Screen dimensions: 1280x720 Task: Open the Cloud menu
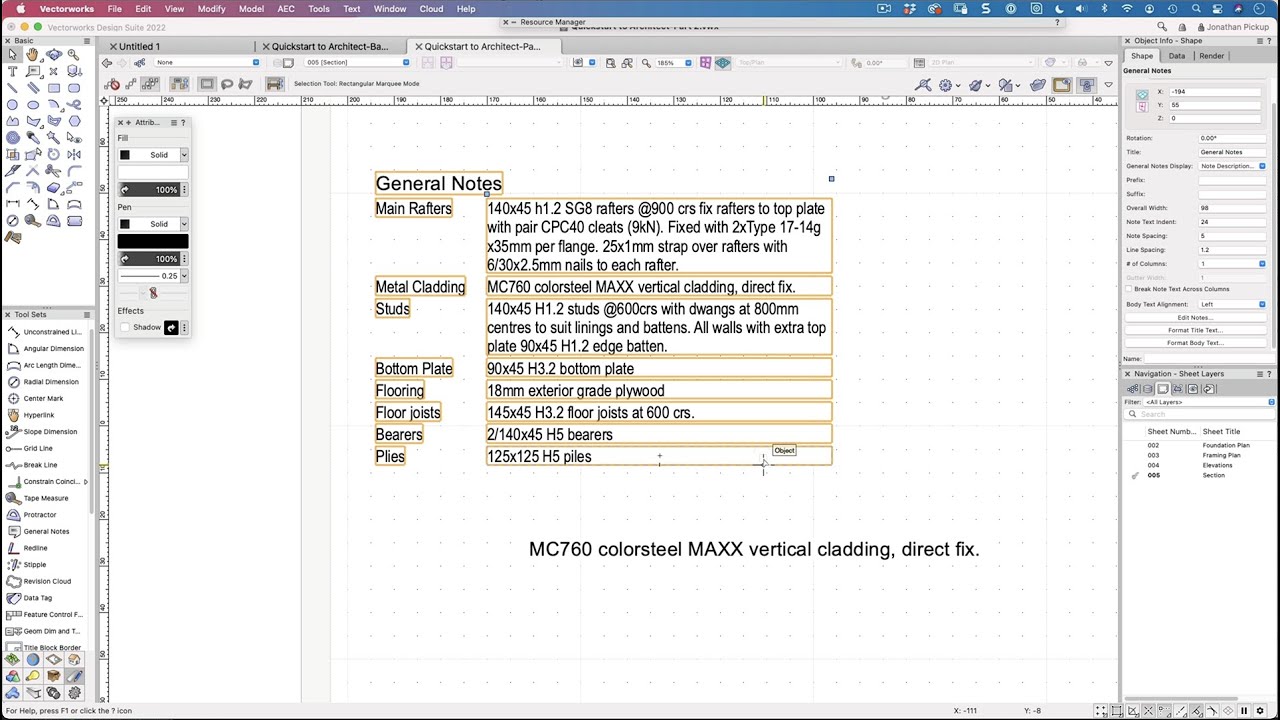coord(431,9)
